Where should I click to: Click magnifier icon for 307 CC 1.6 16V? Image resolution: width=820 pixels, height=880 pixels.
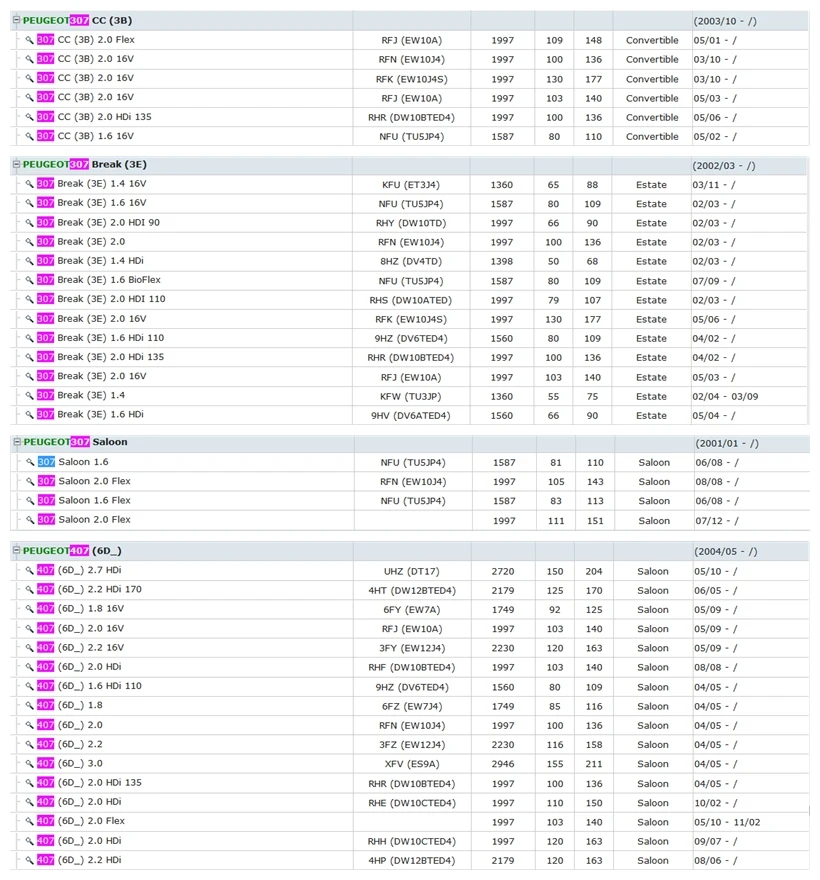[x=29, y=136]
